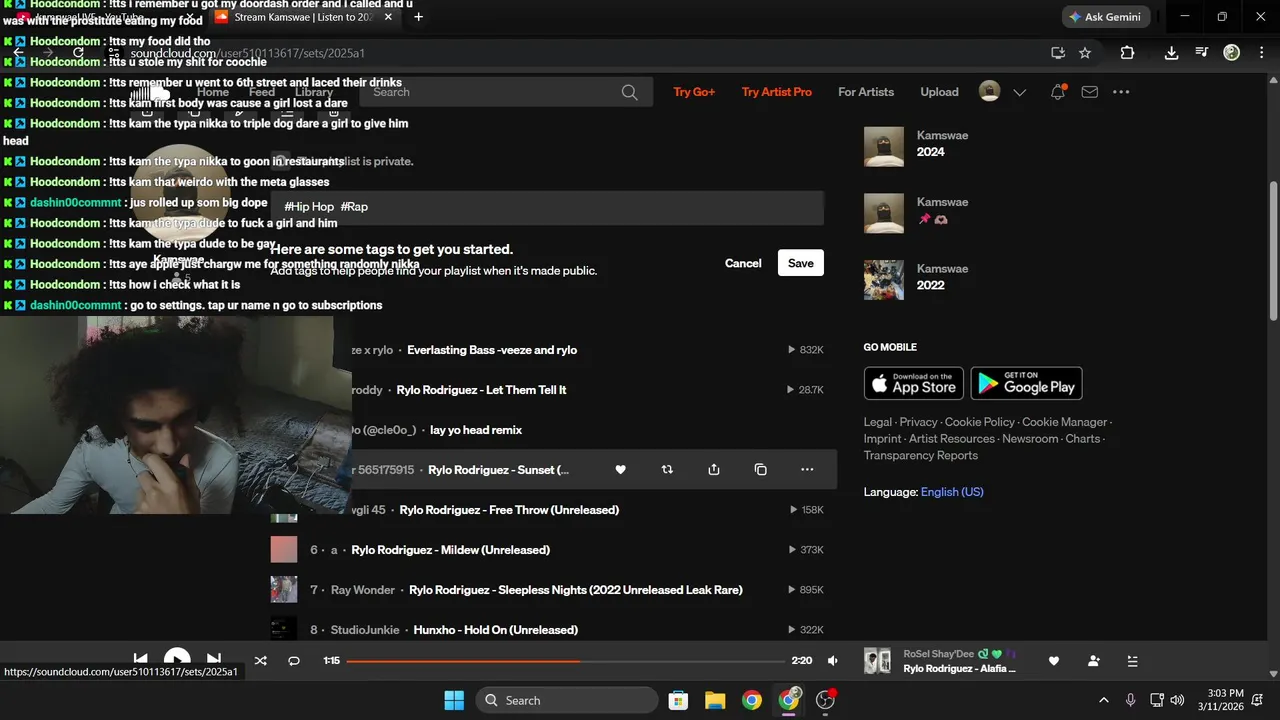Image resolution: width=1280 pixels, height=720 pixels.
Task: Go to For Artists
Action: click(x=866, y=92)
